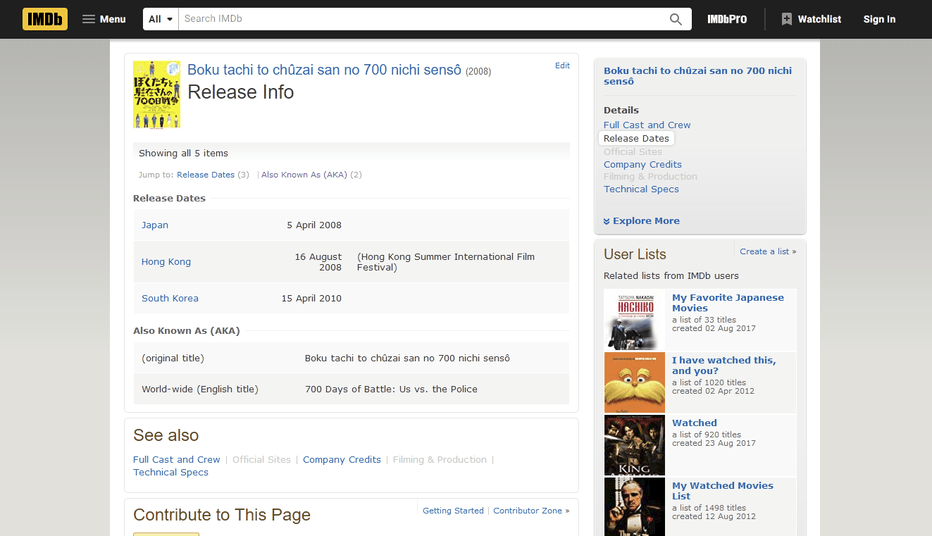Open sidebar Company Credits
This screenshot has width=932, height=536.
coord(643,165)
